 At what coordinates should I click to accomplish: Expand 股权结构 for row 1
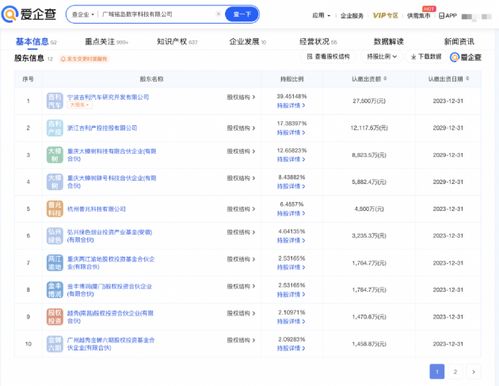[x=241, y=97]
